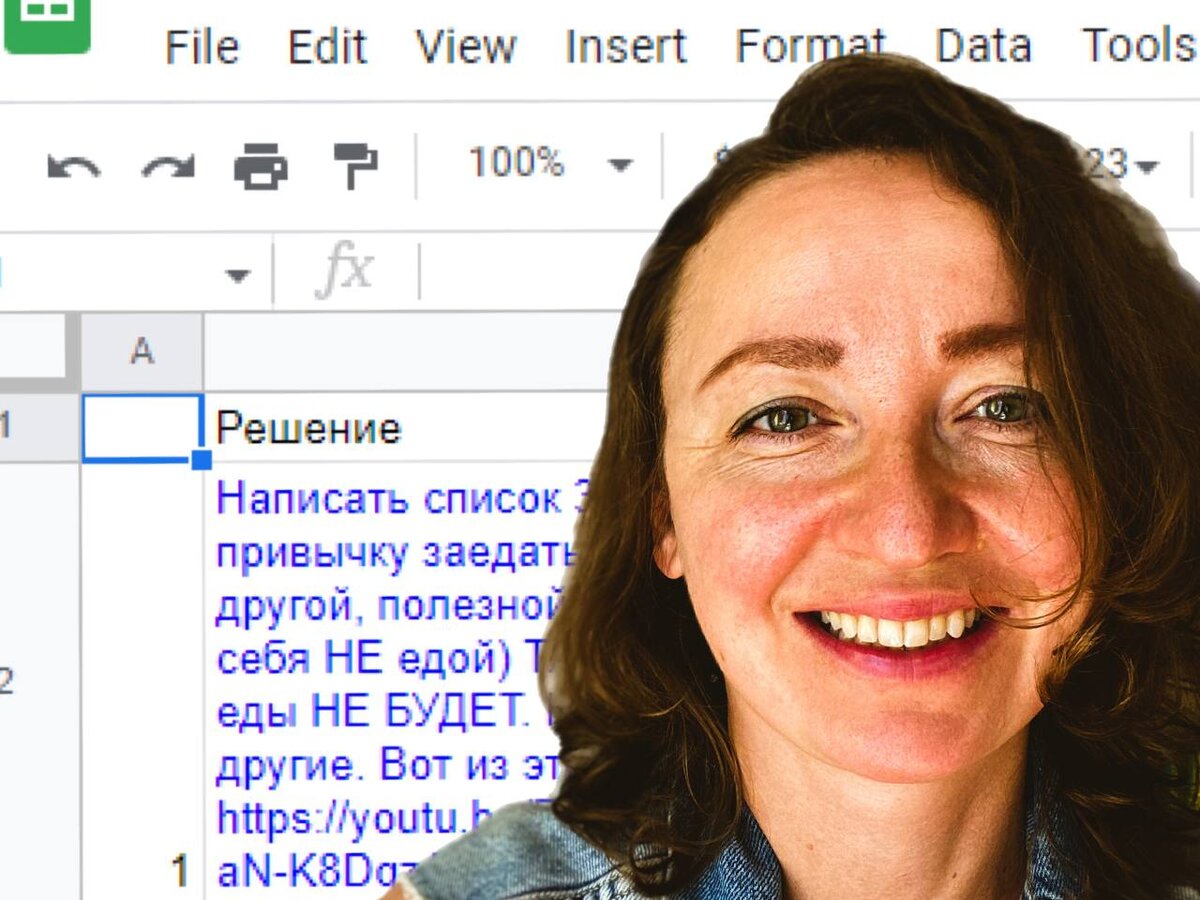Select the Paint format tool

(x=357, y=165)
